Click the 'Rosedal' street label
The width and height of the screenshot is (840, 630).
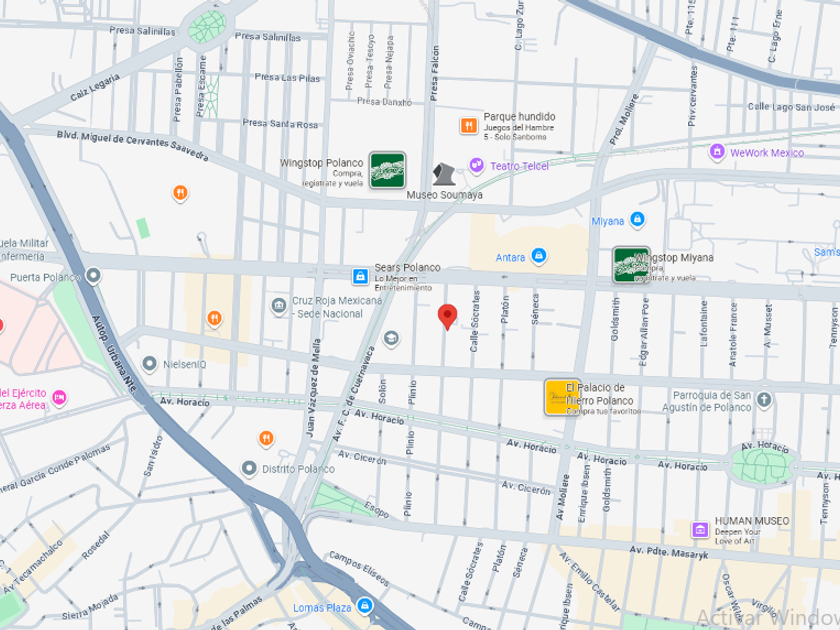[95, 545]
